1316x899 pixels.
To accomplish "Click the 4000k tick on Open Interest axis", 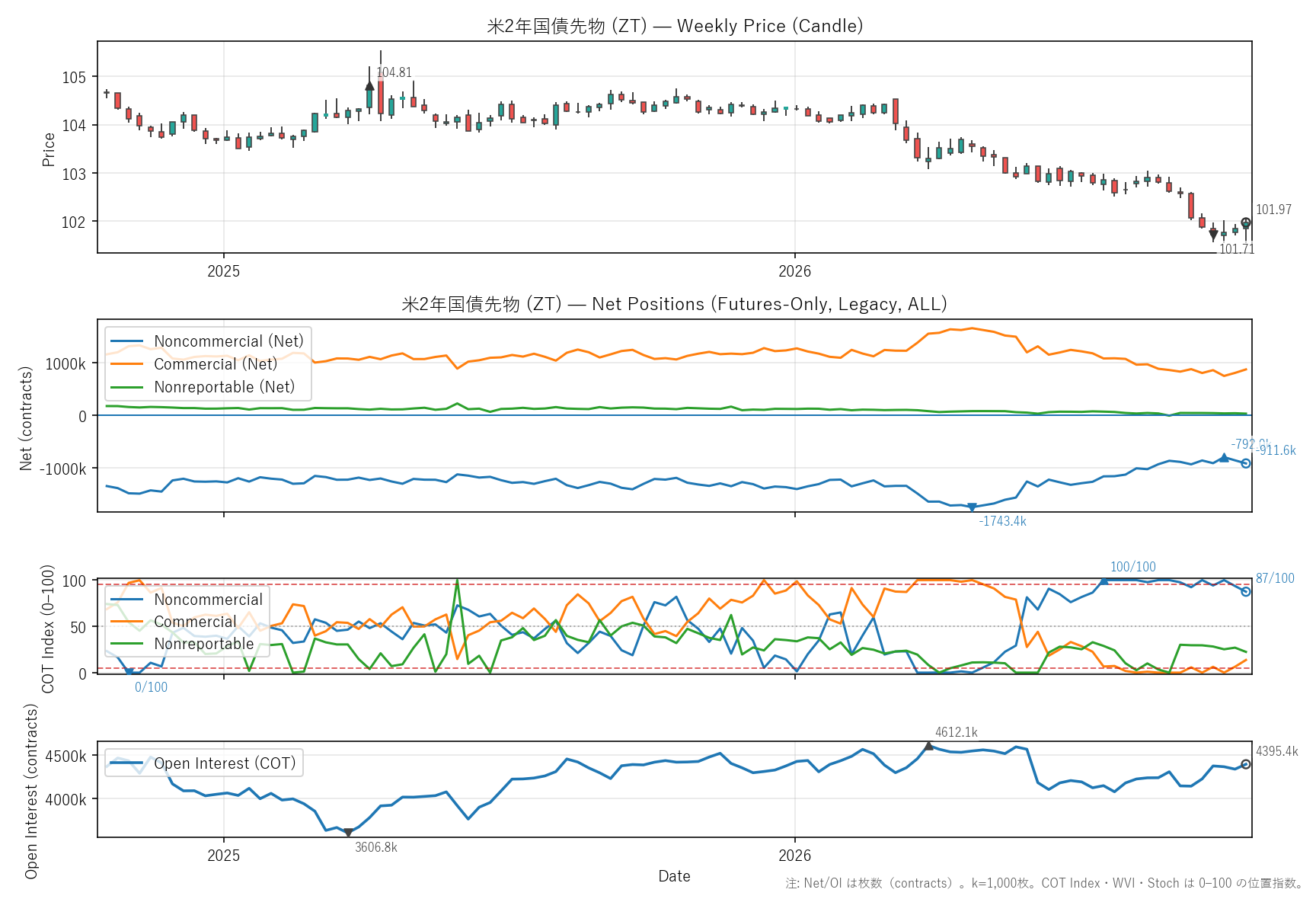I will click(x=66, y=800).
